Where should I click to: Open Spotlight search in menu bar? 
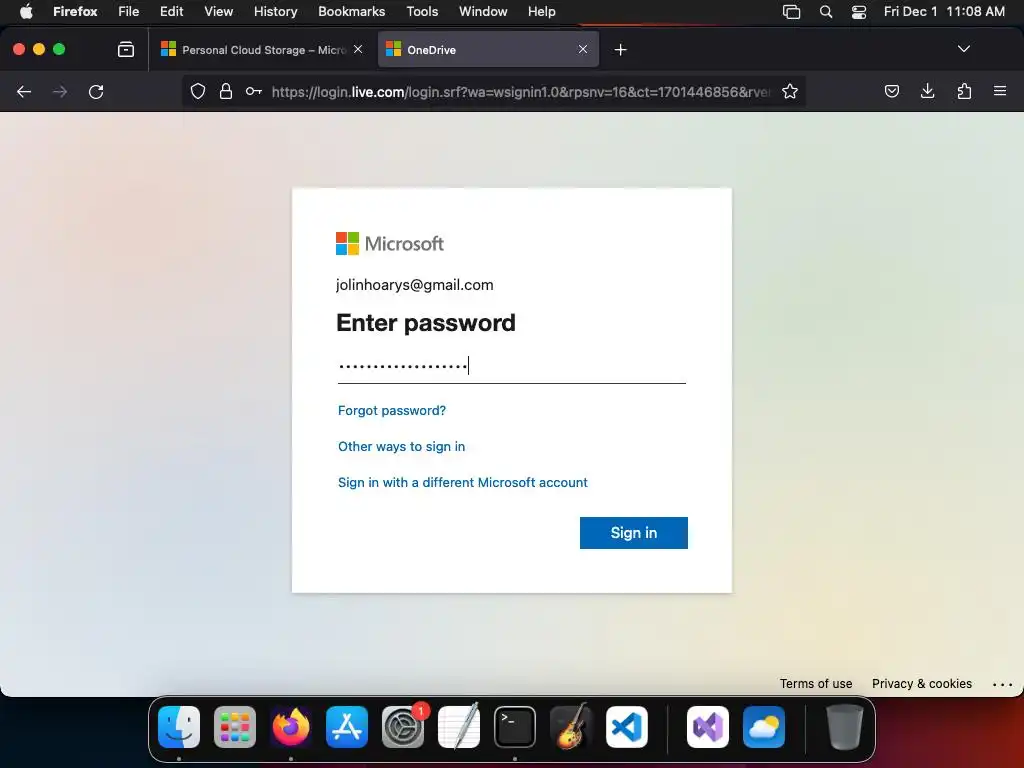click(x=826, y=12)
